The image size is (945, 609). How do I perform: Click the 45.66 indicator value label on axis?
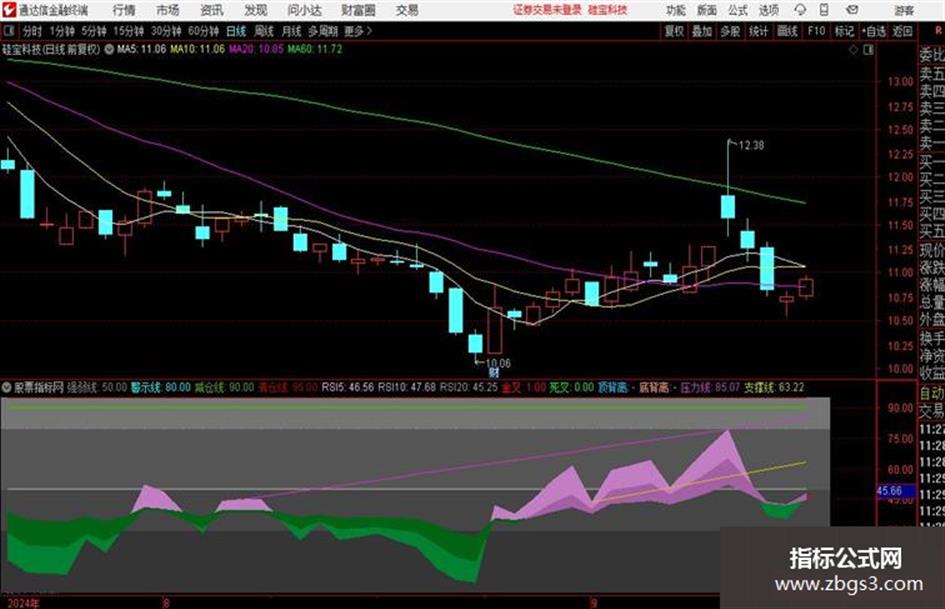(x=890, y=491)
